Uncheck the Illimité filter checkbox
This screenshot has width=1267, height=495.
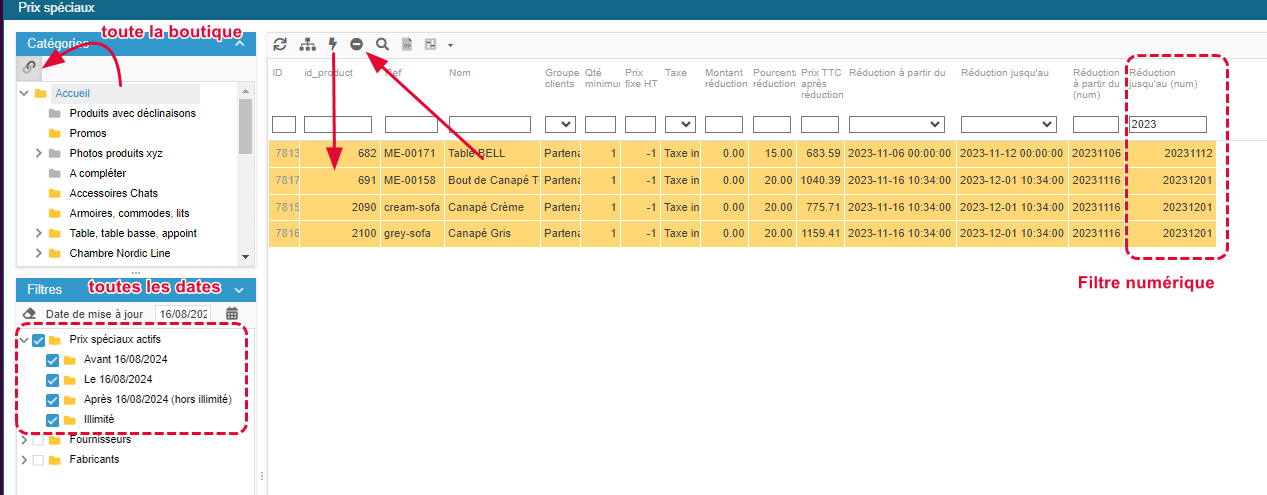point(53,420)
